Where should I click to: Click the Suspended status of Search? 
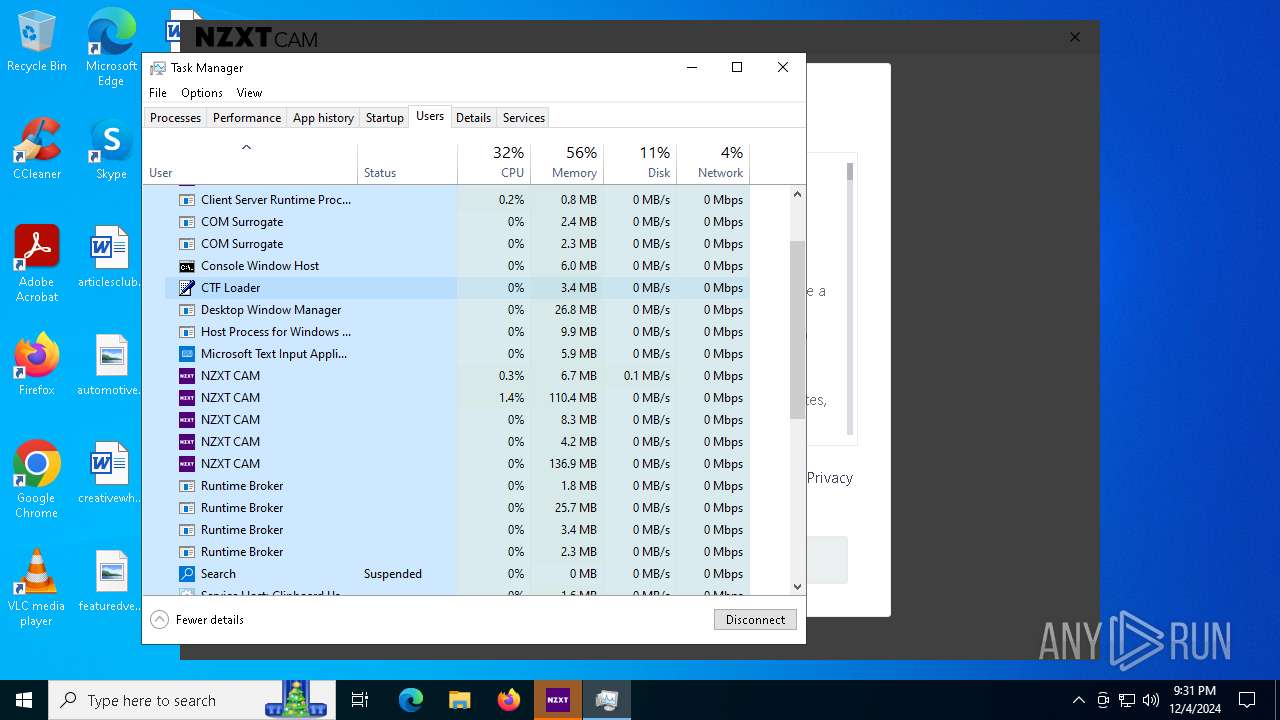coord(393,574)
